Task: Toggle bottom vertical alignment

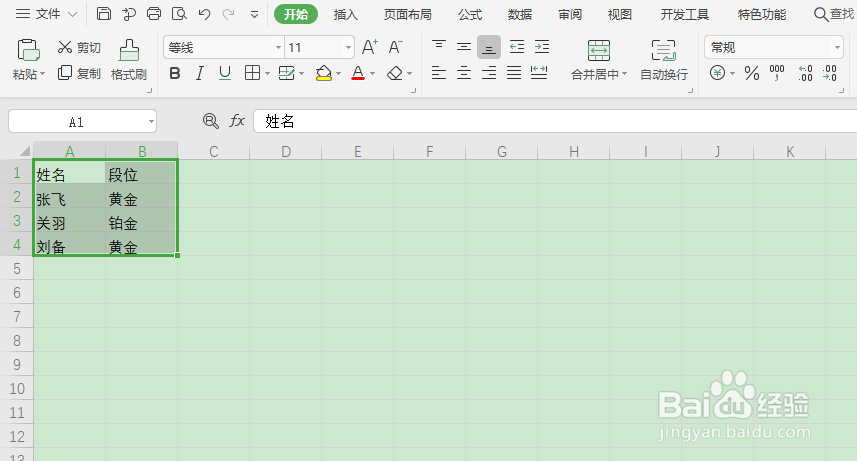Action: pyautogui.click(x=489, y=48)
